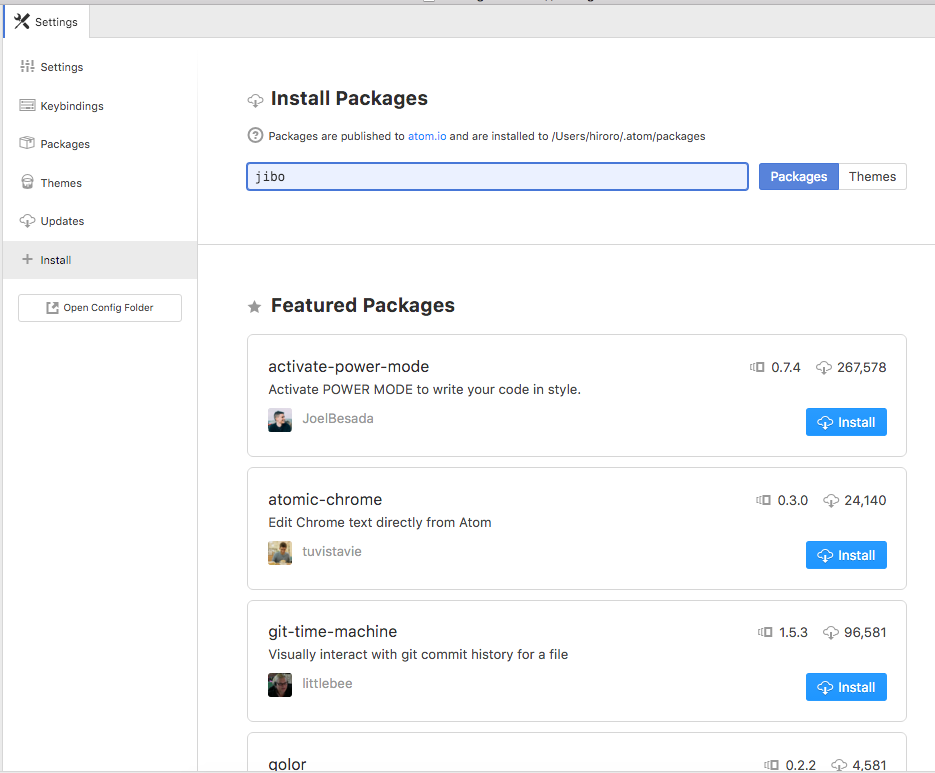The image size is (935, 773).
Task: Click the Updates cloud icon in sidebar
Action: 27,221
